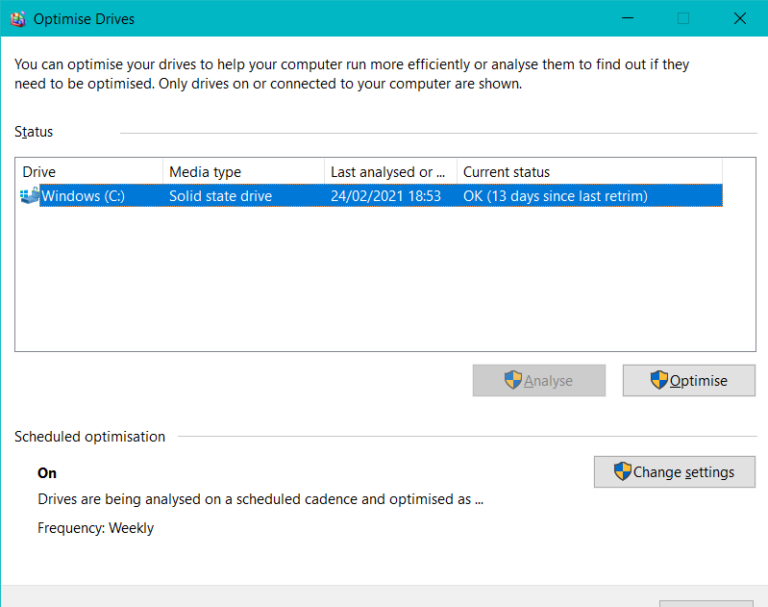Click the Last analysed or... column header
This screenshot has height=607, width=768.
point(390,172)
